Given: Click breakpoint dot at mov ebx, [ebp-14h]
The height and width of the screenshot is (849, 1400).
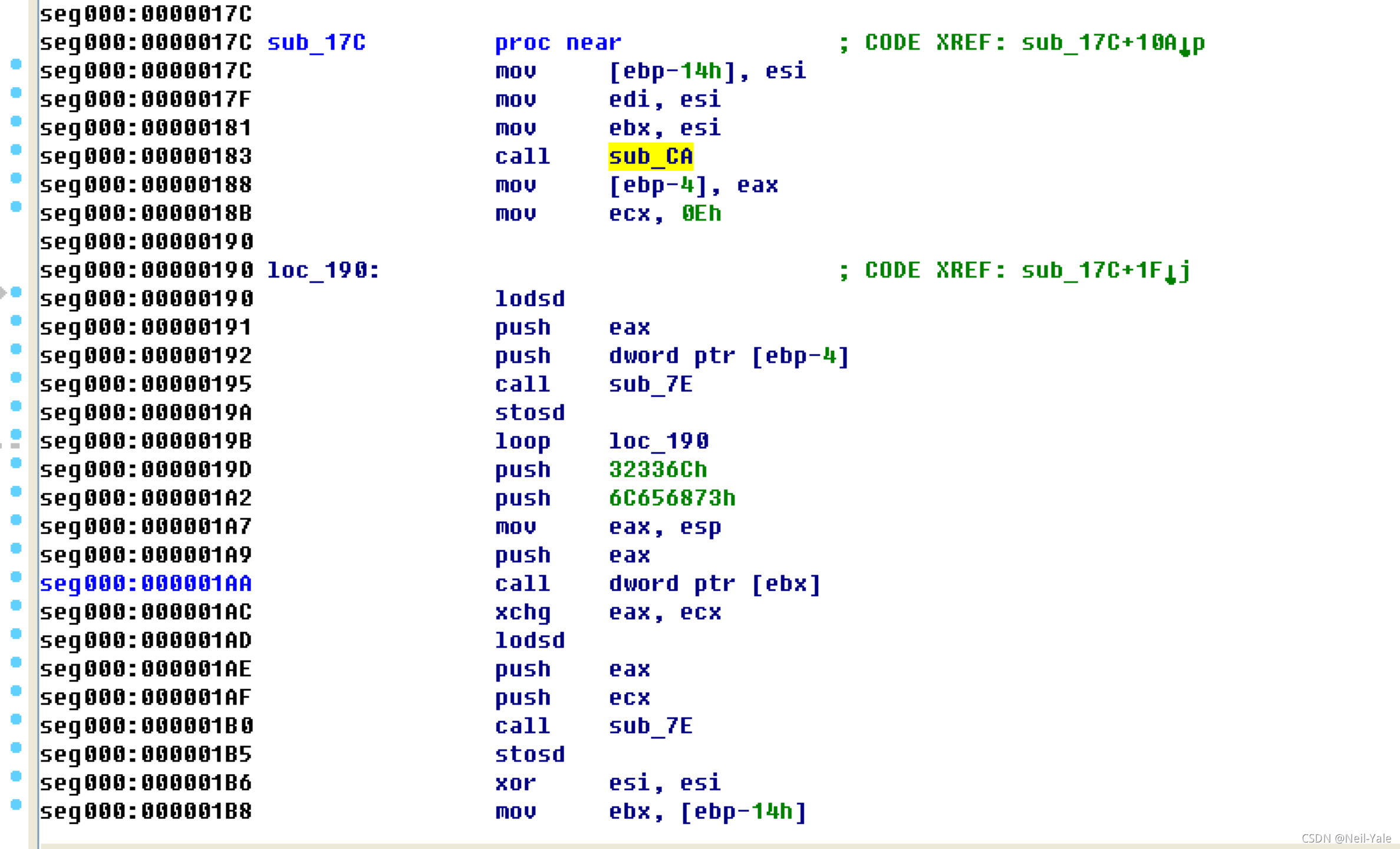Looking at the screenshot, I should (17, 804).
